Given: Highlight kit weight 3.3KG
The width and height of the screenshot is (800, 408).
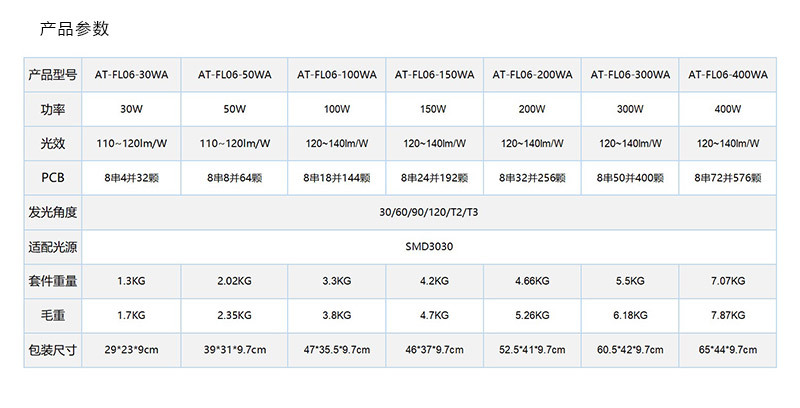Looking at the screenshot, I should pyautogui.click(x=337, y=281).
